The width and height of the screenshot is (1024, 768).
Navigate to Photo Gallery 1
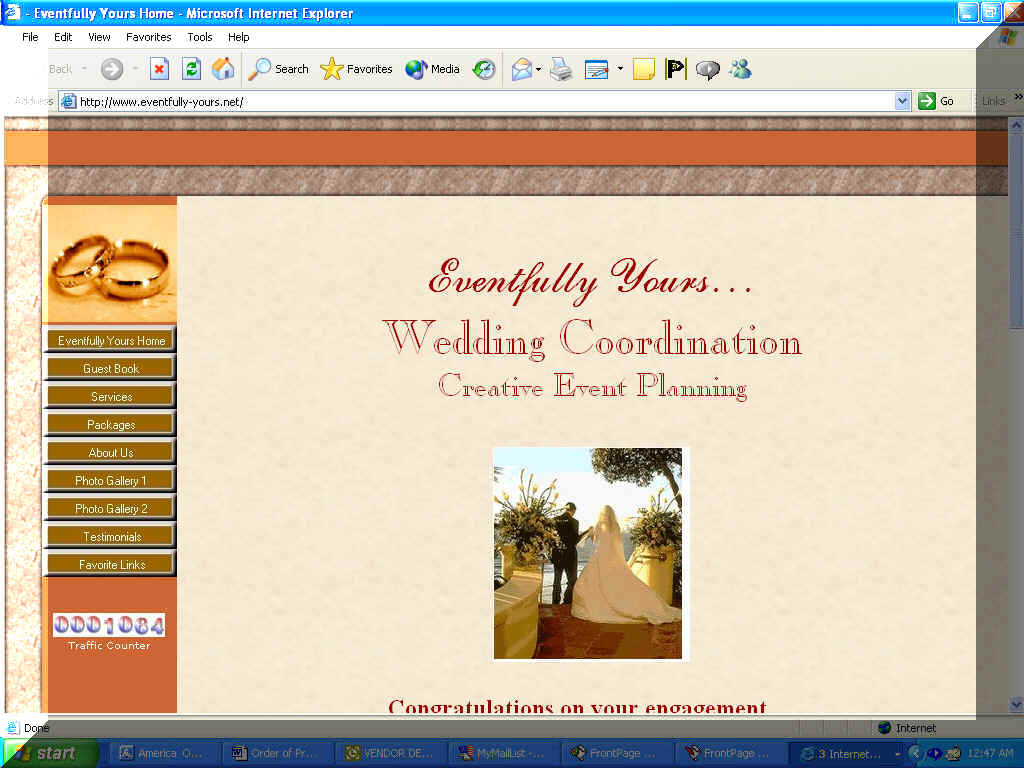[111, 481]
